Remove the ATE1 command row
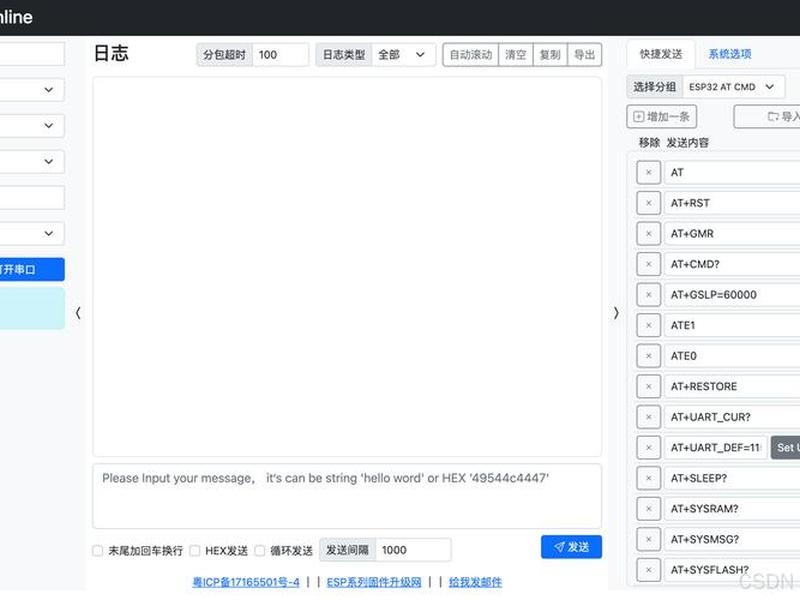 pyautogui.click(x=648, y=326)
